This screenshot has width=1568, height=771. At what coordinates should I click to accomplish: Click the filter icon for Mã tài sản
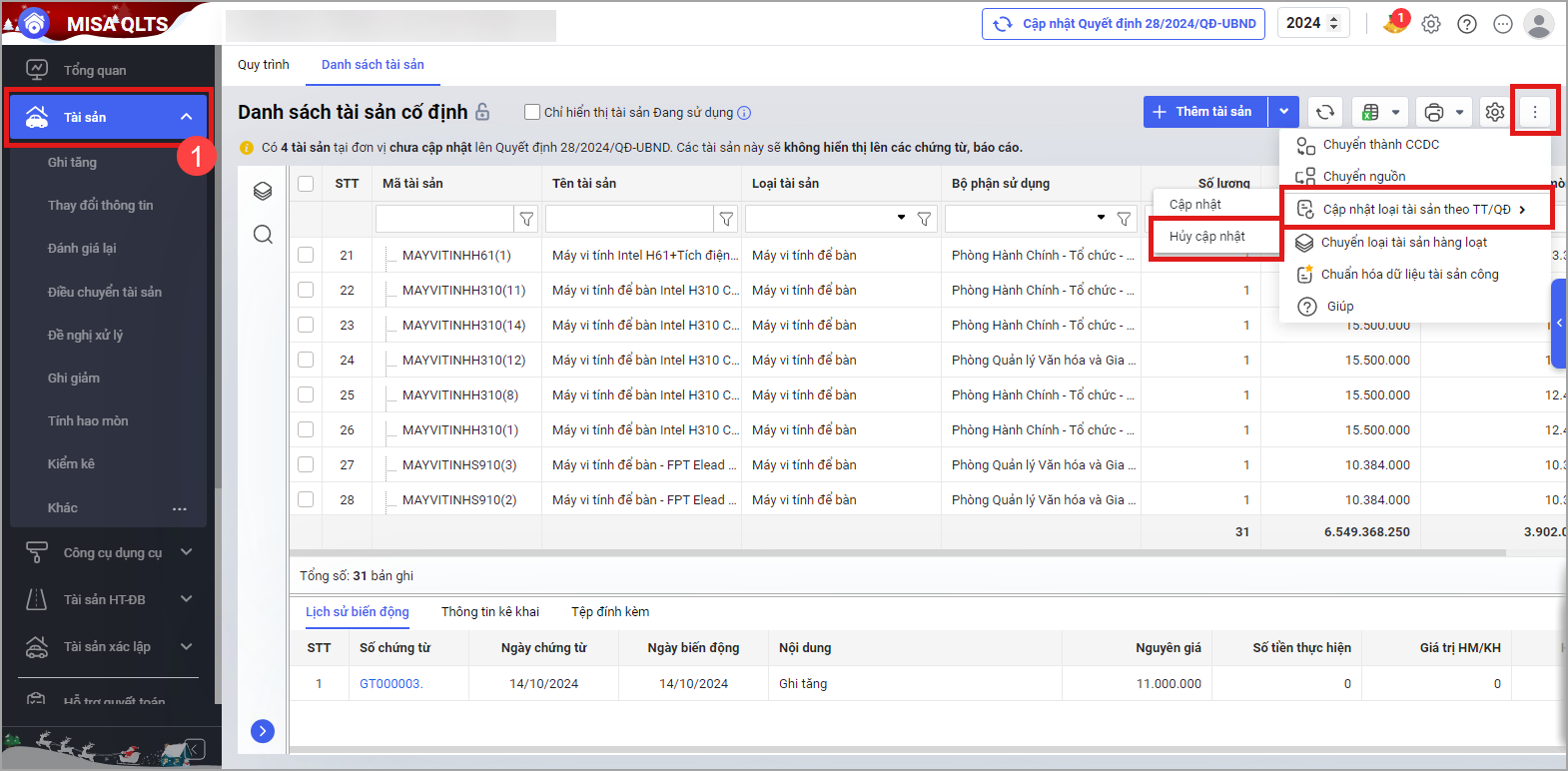526,218
